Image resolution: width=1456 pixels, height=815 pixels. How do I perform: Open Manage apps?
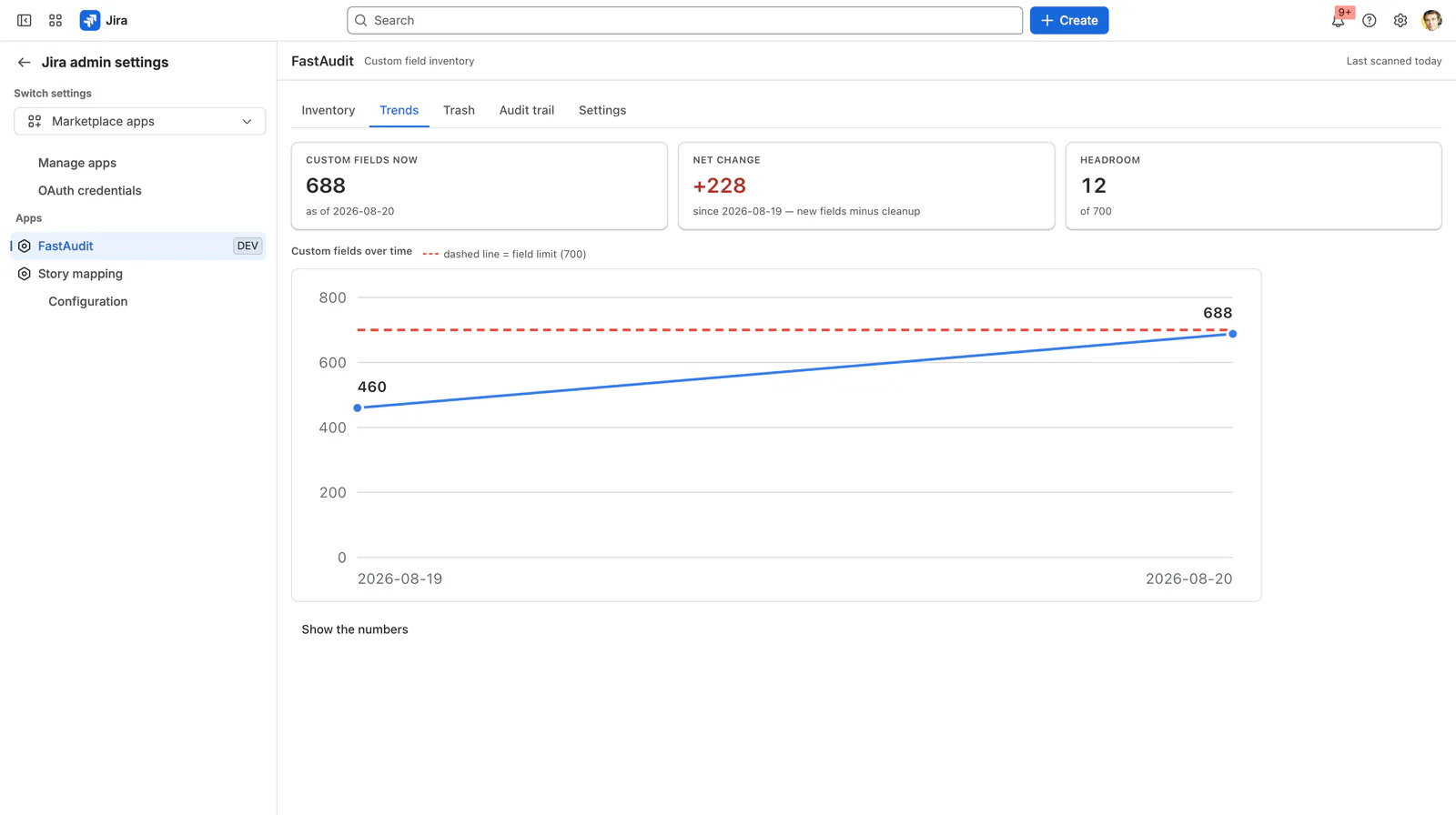[x=77, y=163]
